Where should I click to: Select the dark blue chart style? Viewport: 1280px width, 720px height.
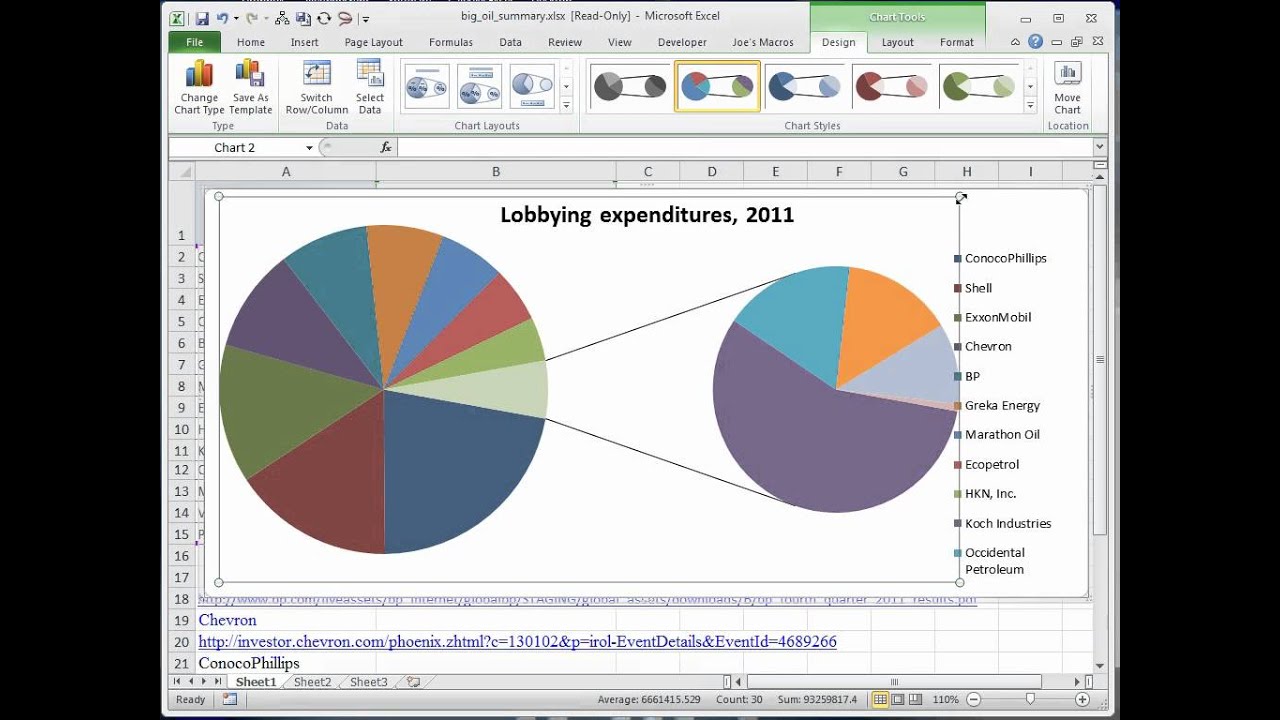pos(803,86)
